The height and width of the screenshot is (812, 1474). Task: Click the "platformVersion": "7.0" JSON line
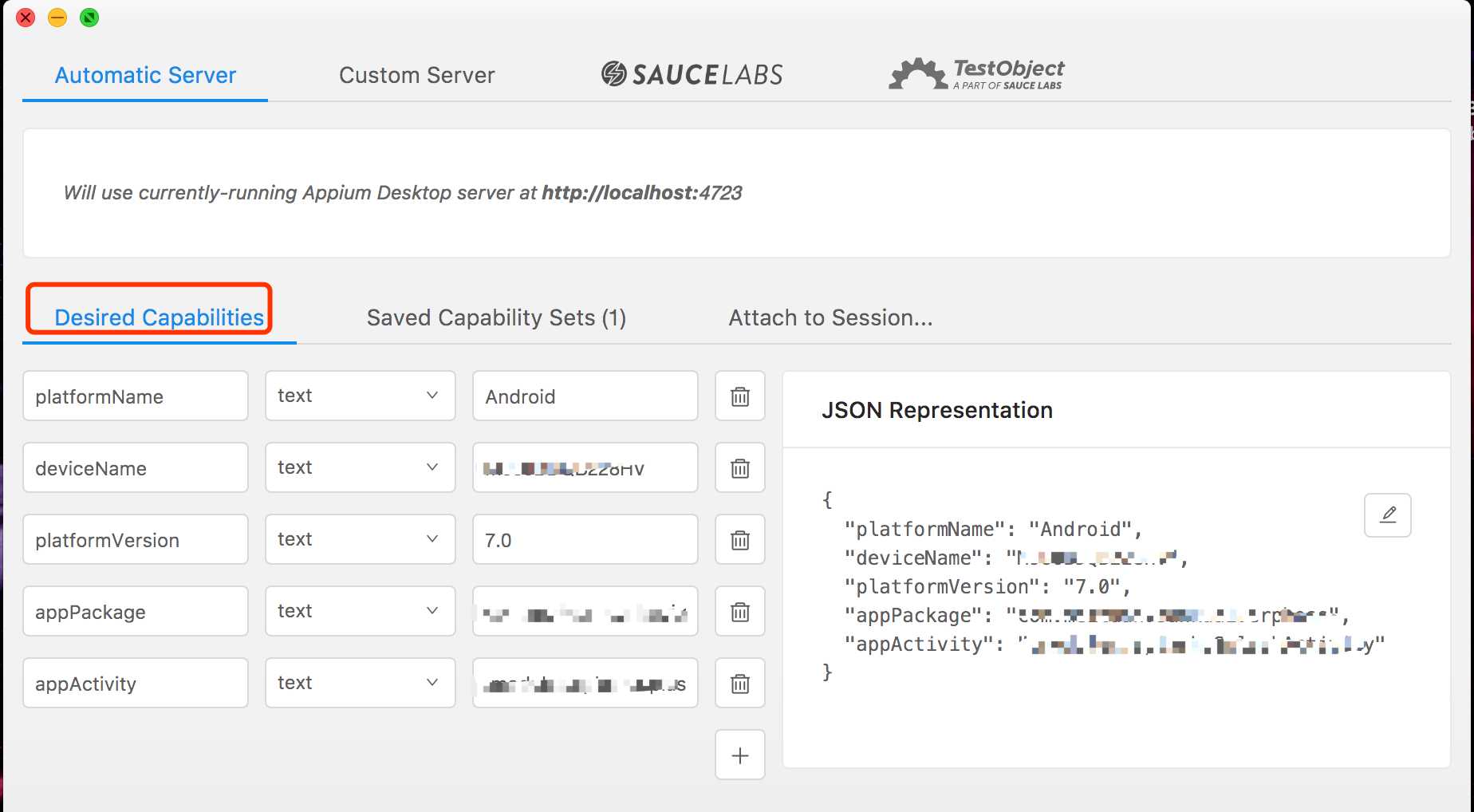click(x=987, y=586)
